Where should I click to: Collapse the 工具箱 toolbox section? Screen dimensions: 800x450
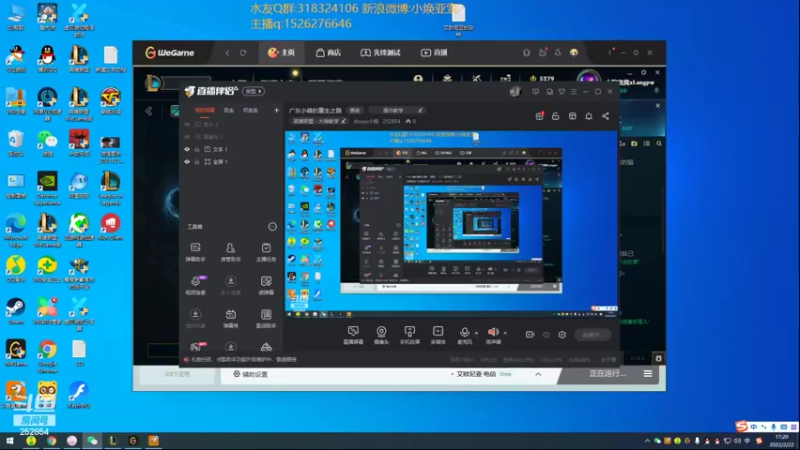coord(272,227)
